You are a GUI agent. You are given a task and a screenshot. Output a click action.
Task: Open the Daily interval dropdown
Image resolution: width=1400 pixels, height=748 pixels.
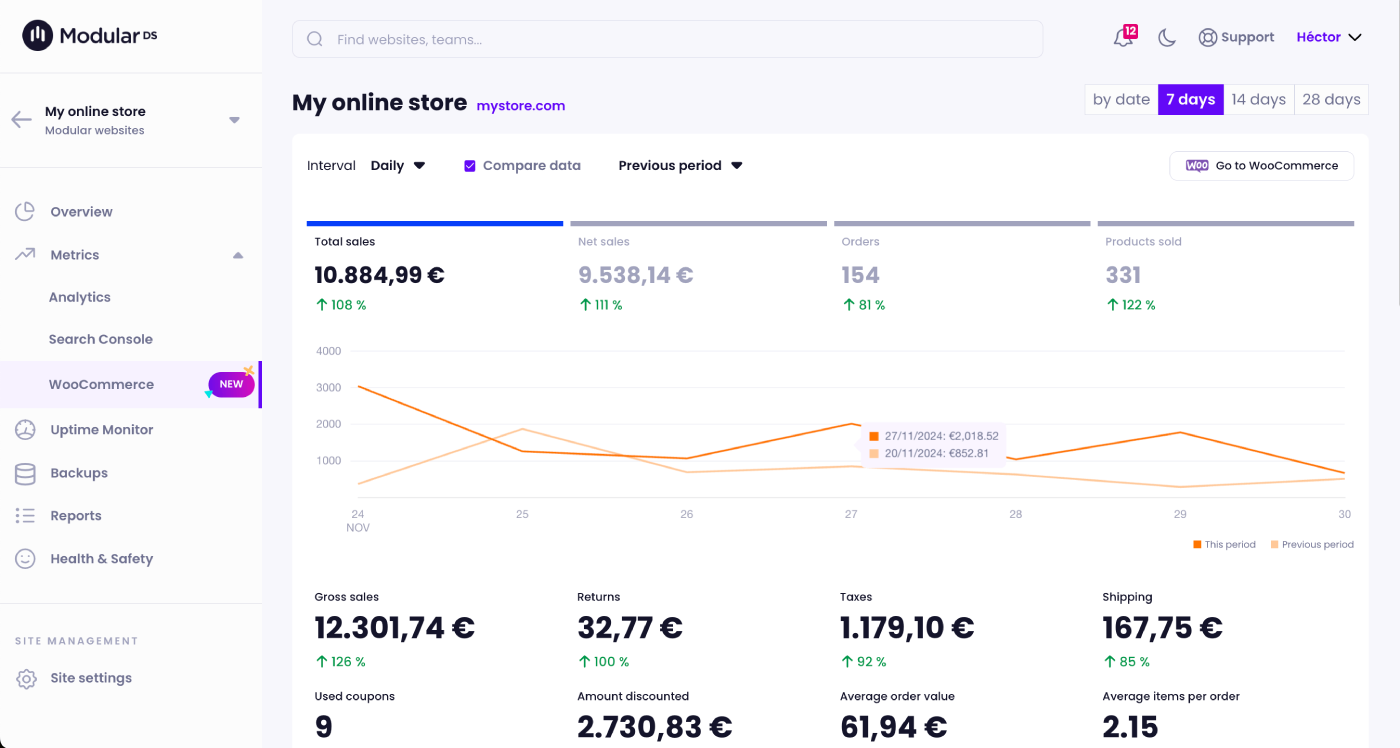coord(399,165)
